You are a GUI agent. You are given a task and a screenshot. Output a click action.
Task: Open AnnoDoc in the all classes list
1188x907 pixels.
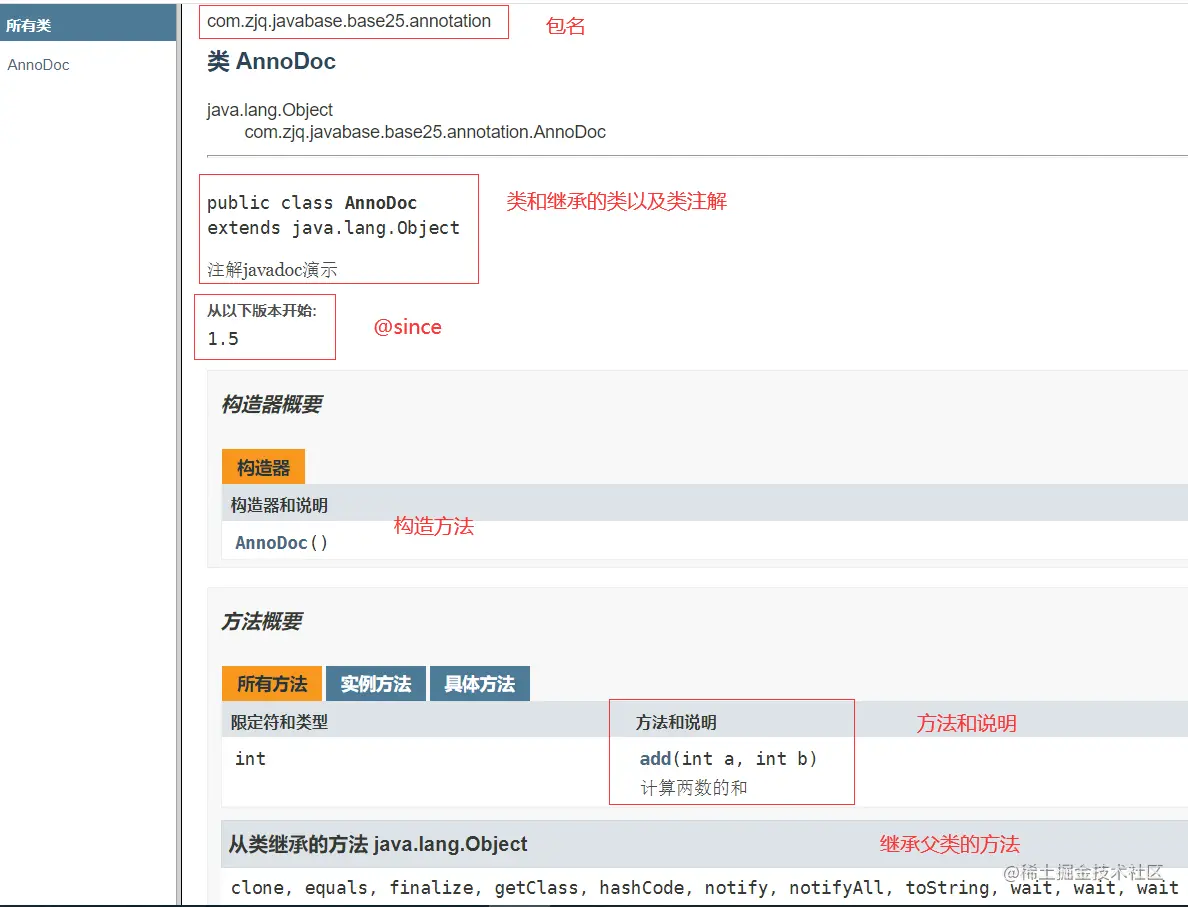(x=39, y=65)
